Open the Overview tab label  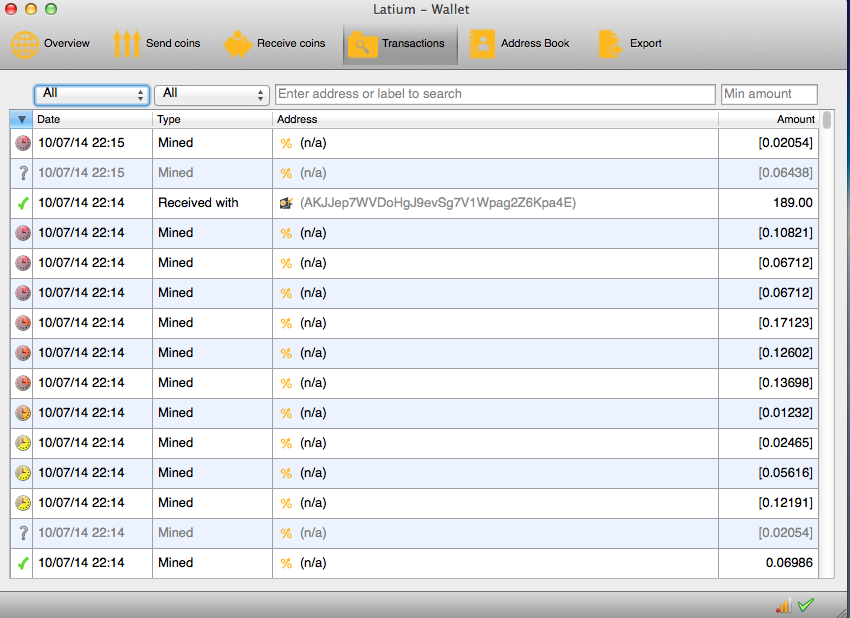click(x=67, y=43)
